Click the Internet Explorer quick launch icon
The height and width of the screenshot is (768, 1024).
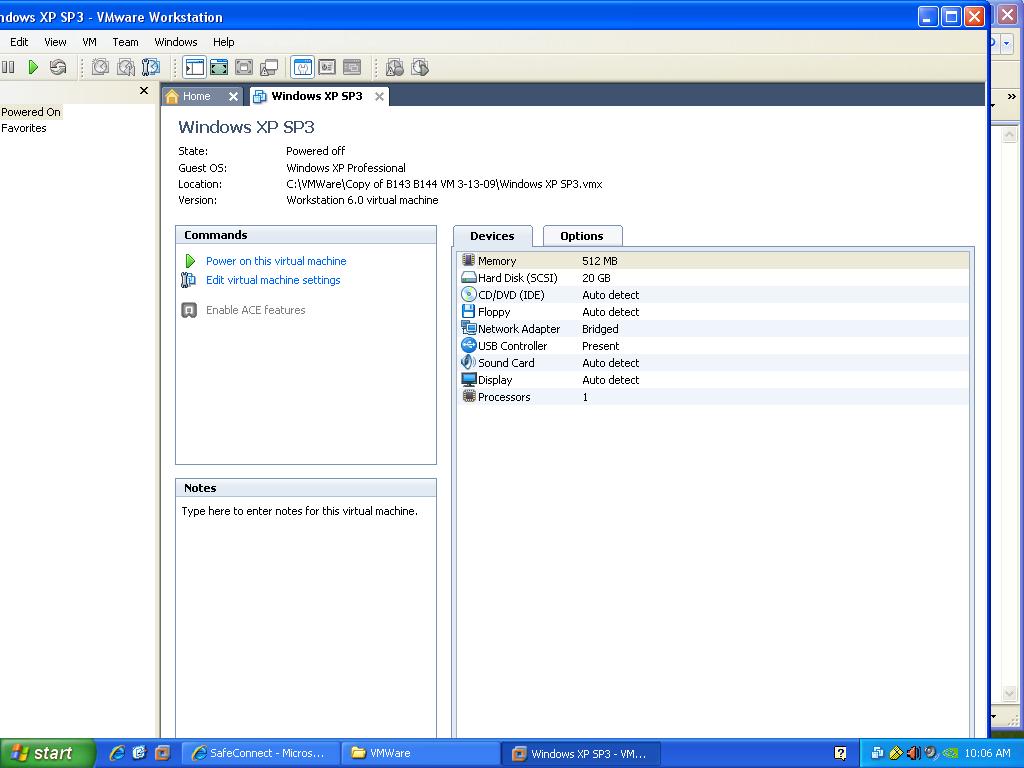tap(117, 753)
